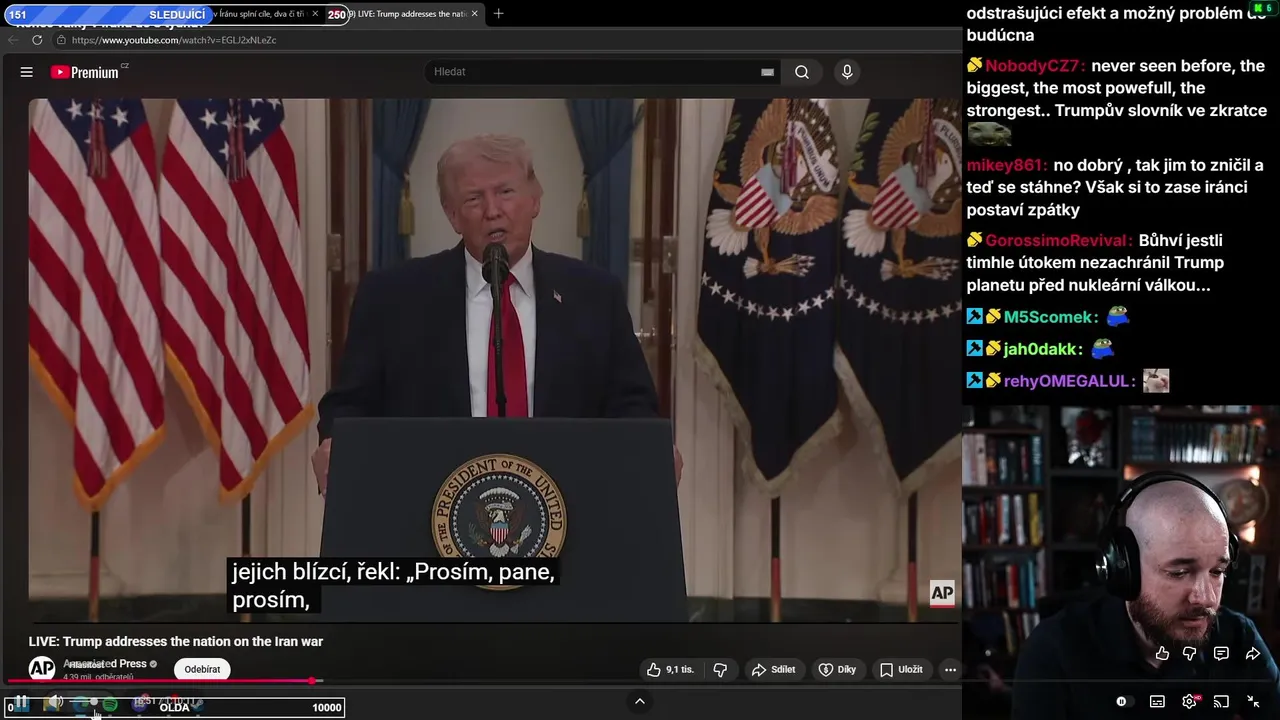The width and height of the screenshot is (1280, 720).
Task: Click the Díky thanks button
Action: pos(838,669)
